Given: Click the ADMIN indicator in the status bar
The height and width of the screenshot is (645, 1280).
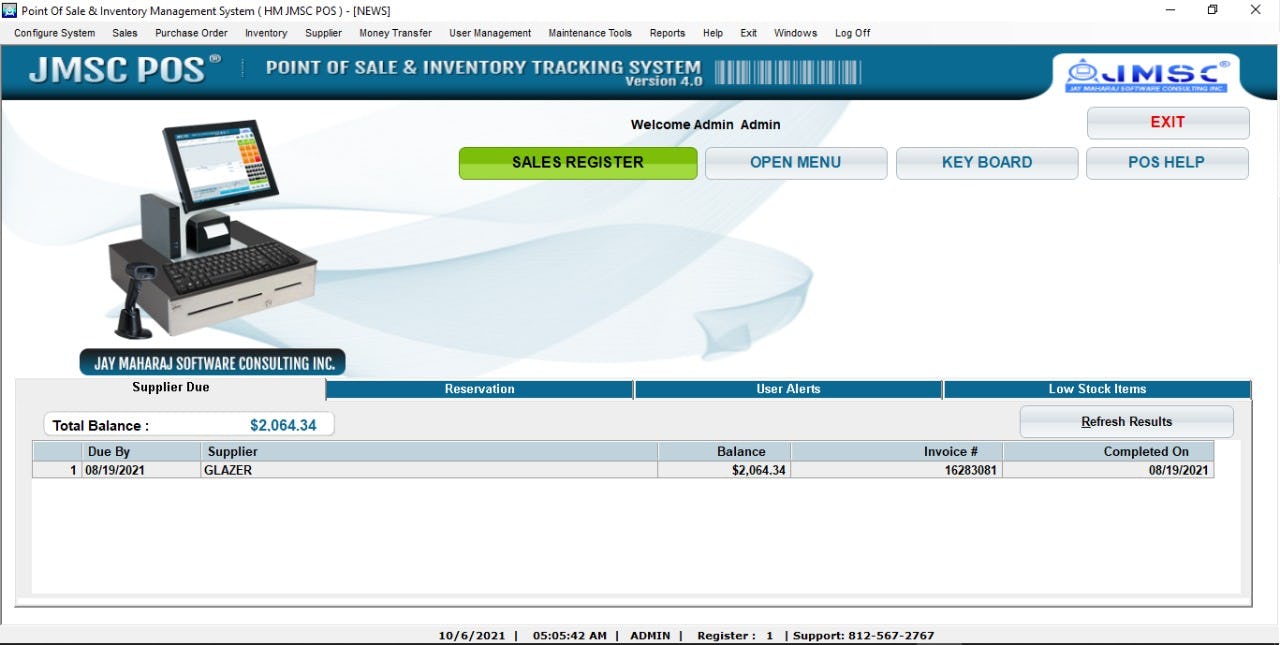Looking at the screenshot, I should [651, 635].
